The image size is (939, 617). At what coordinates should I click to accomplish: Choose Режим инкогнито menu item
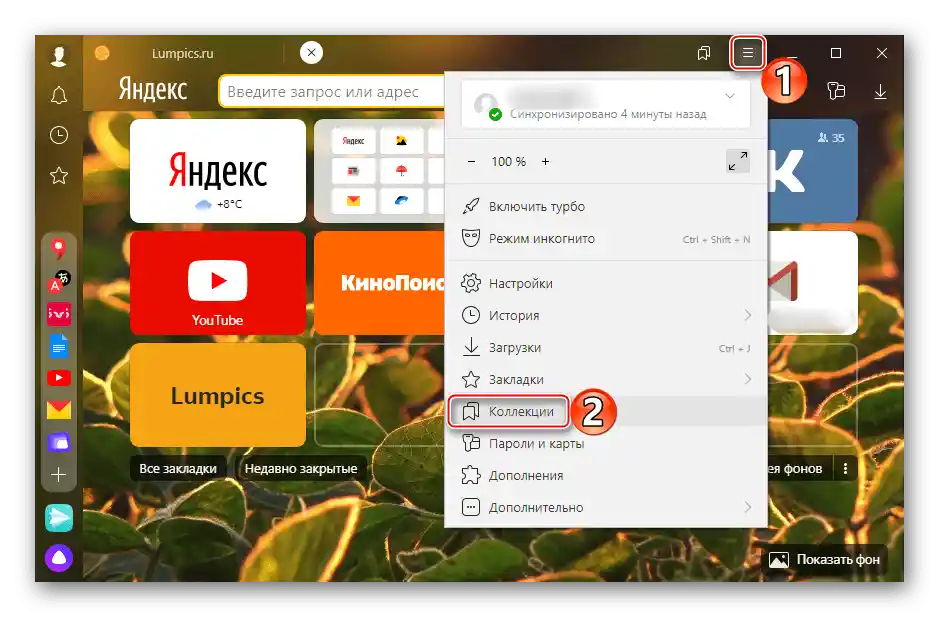coord(606,238)
